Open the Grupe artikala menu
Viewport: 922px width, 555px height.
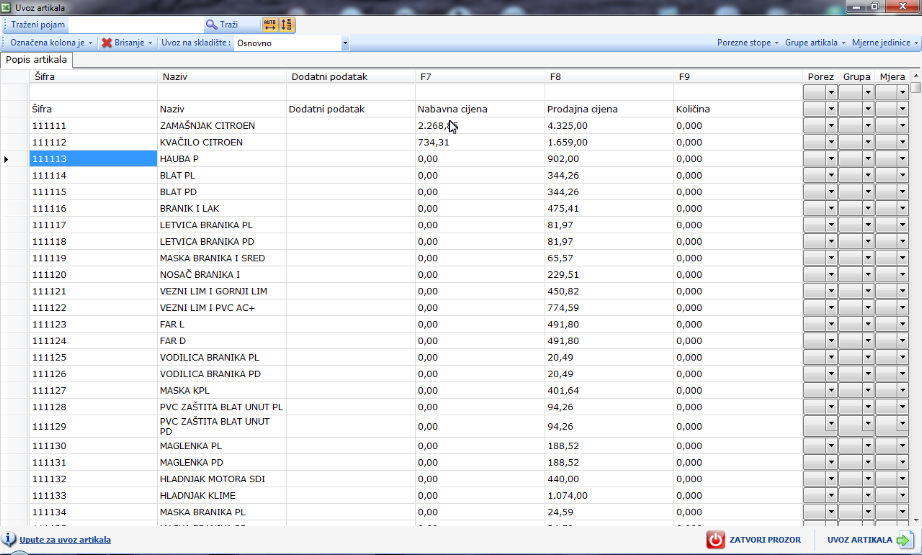click(815, 43)
